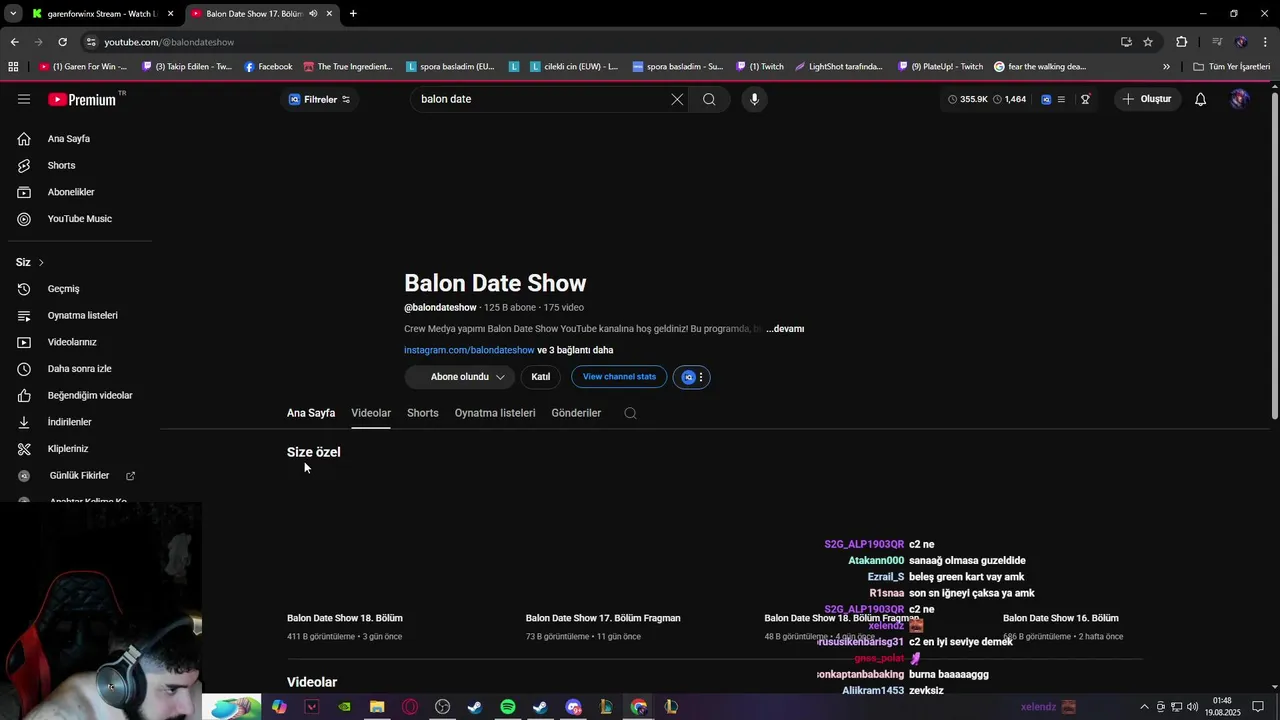
Task: Switch to the Videolar tab
Action: point(371,413)
